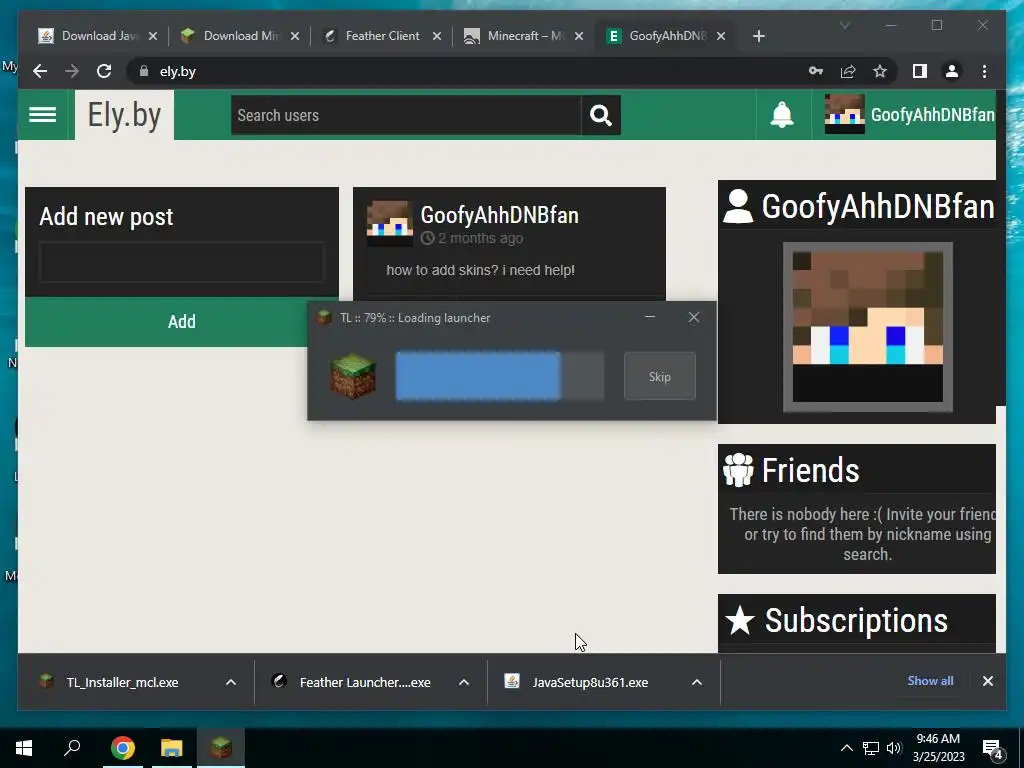
Task: Click the post author's avatar
Action: tap(389, 223)
